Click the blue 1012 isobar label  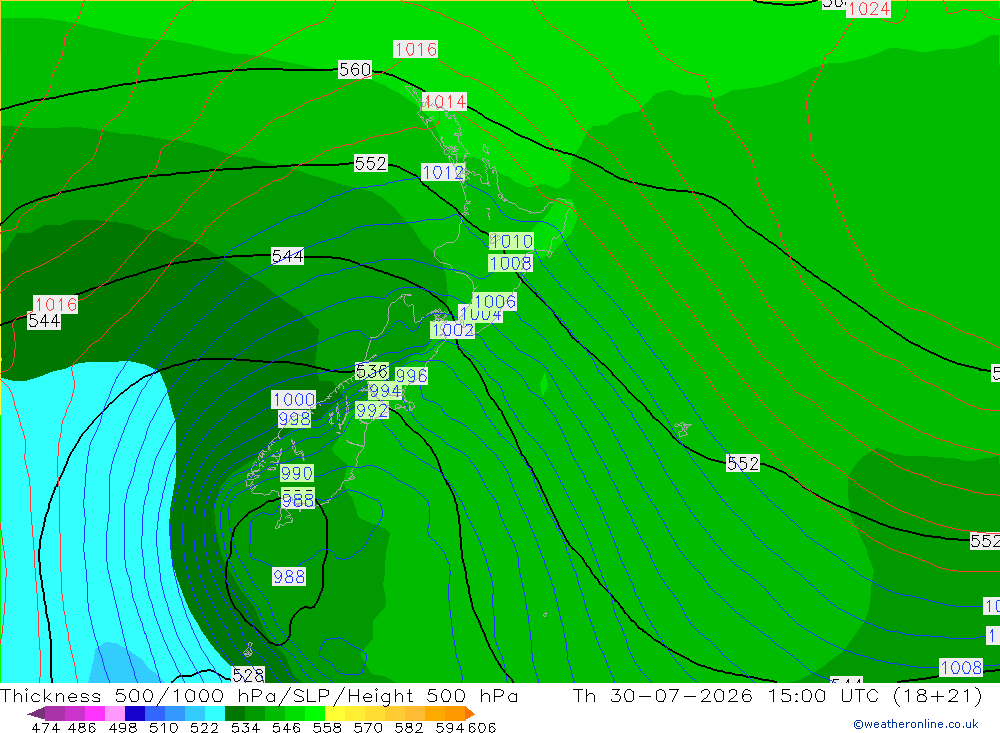point(443,172)
